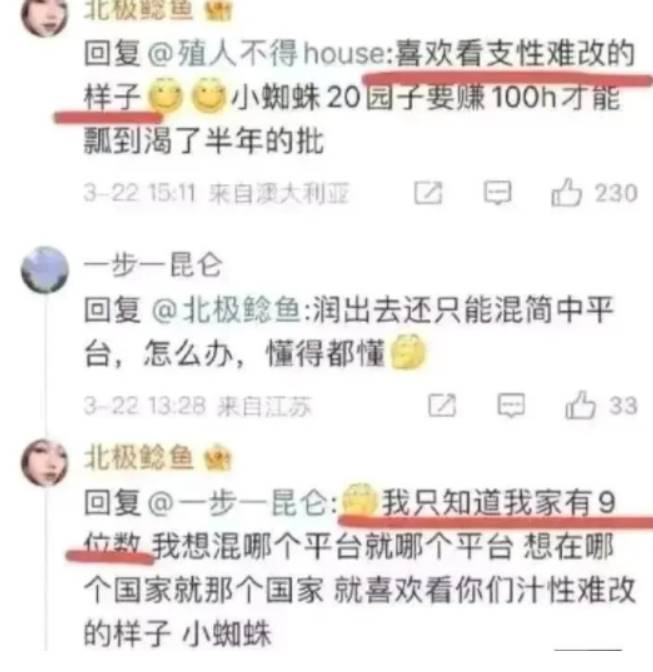Open reply on the 3-22 13:28 comment
The width and height of the screenshot is (653, 672).
[x=511, y=405]
